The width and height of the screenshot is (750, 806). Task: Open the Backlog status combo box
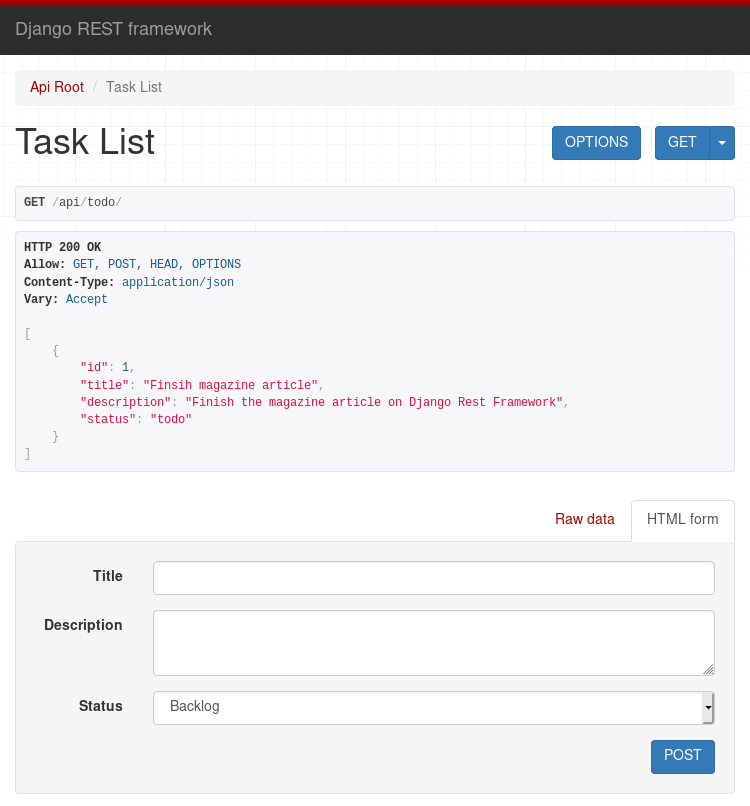pyautogui.click(x=433, y=708)
